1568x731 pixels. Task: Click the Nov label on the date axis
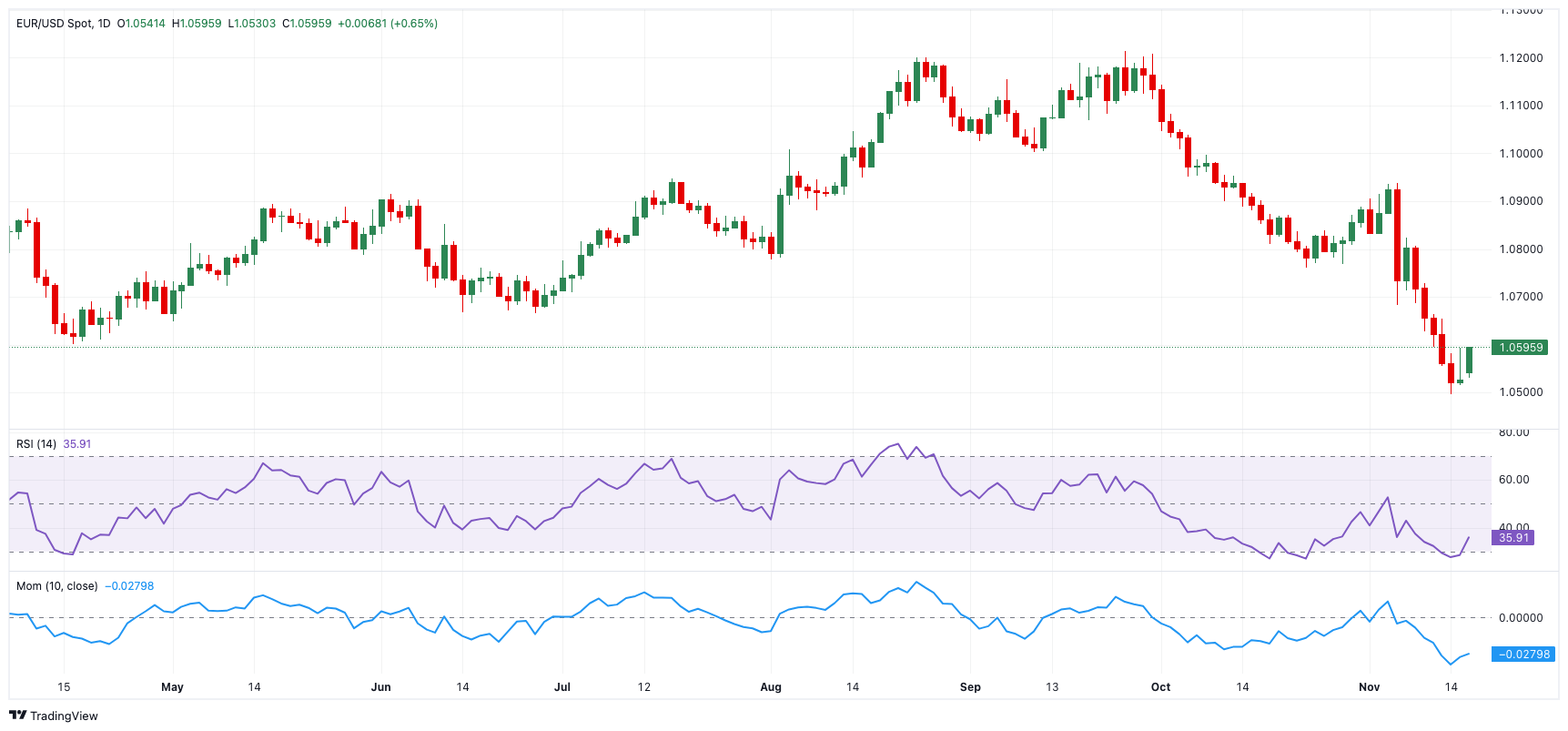coord(1369,687)
